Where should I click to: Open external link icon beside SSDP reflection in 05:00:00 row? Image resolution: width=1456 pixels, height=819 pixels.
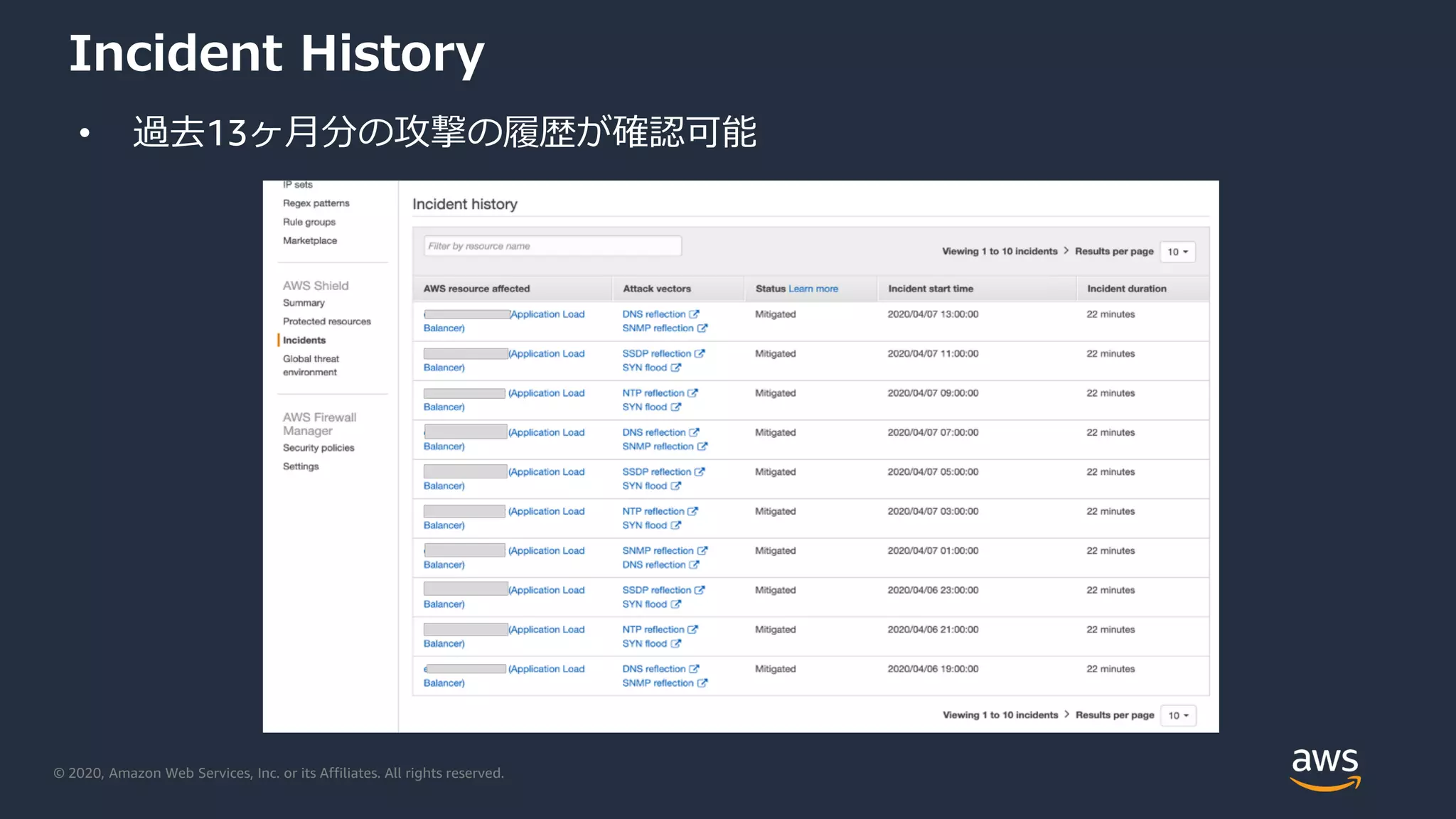[x=700, y=471]
